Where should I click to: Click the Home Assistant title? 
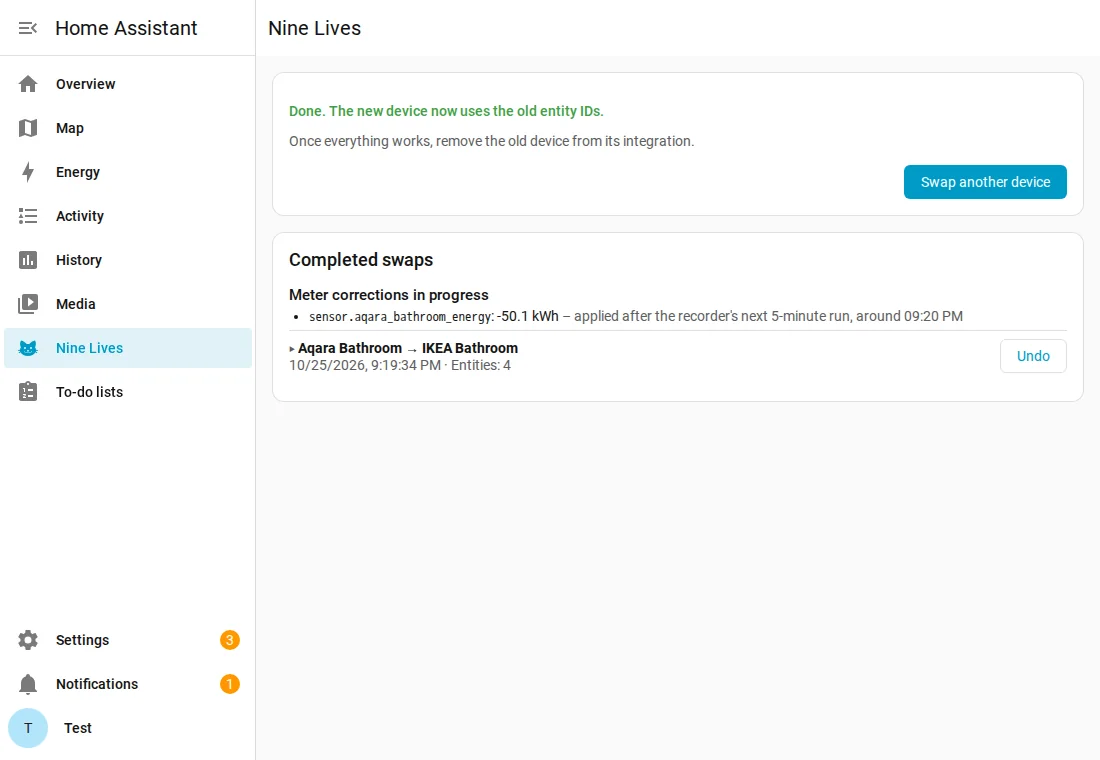(126, 28)
